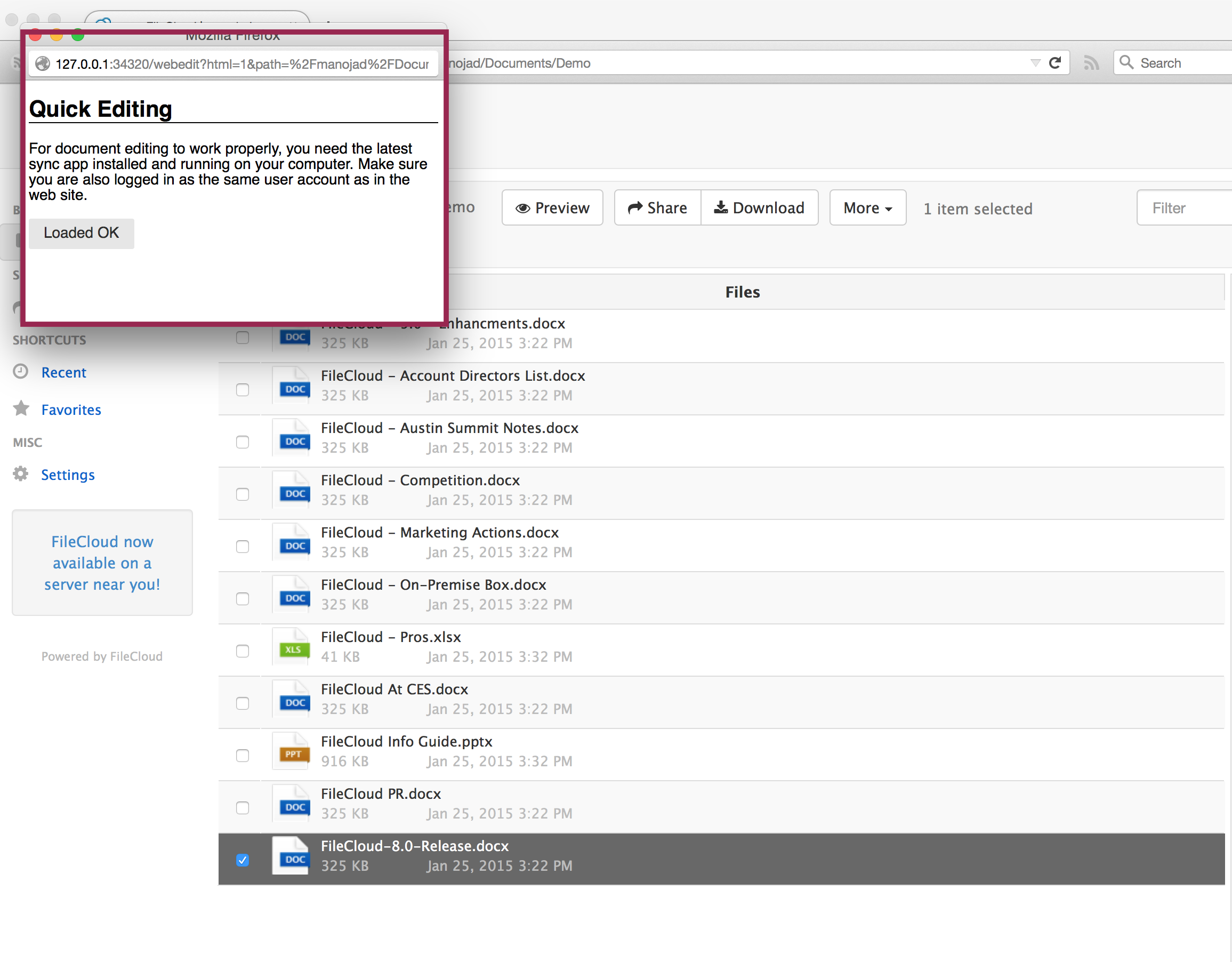
Task: Check the FileCloud At CES.docx checkbox
Action: click(243, 703)
